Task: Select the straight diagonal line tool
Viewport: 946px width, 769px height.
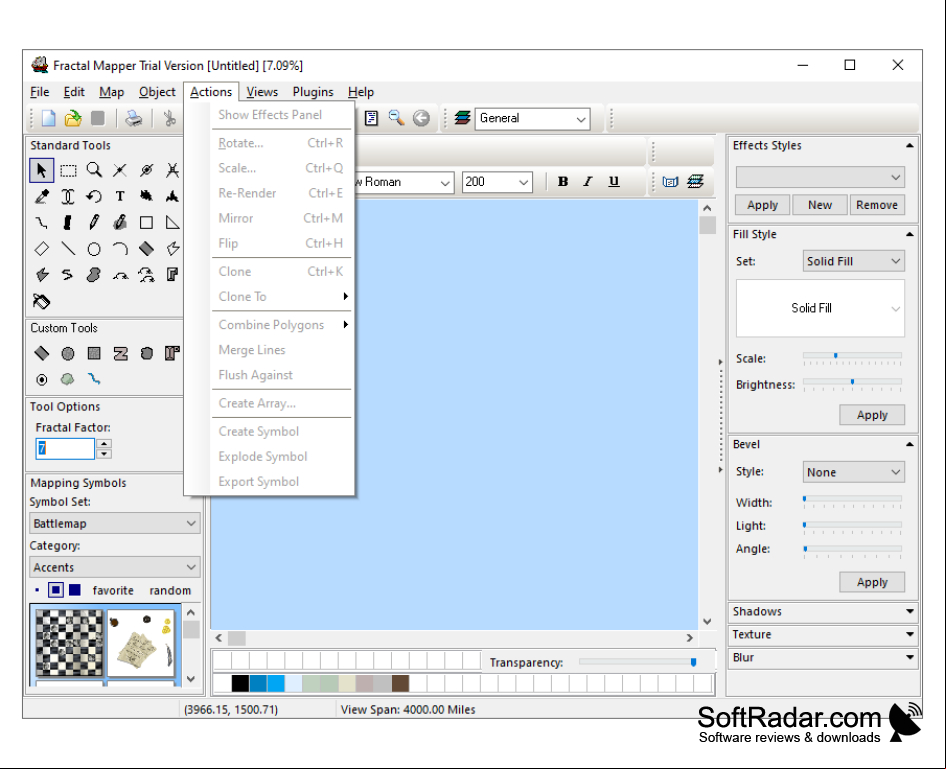Action: tap(68, 248)
